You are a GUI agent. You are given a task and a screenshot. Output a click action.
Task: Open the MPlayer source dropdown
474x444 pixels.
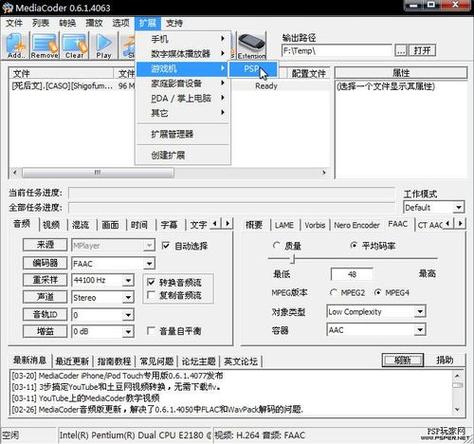[149, 246]
